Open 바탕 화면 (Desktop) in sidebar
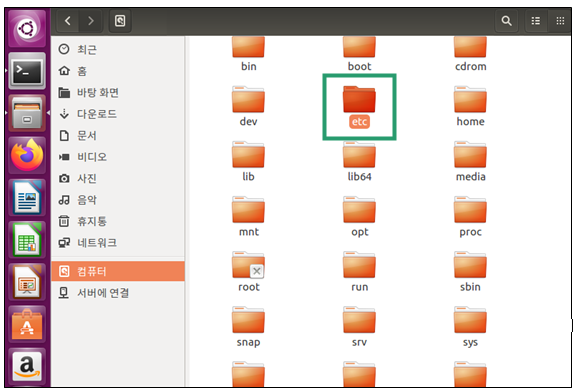The image size is (574, 392). [x=118, y=92]
